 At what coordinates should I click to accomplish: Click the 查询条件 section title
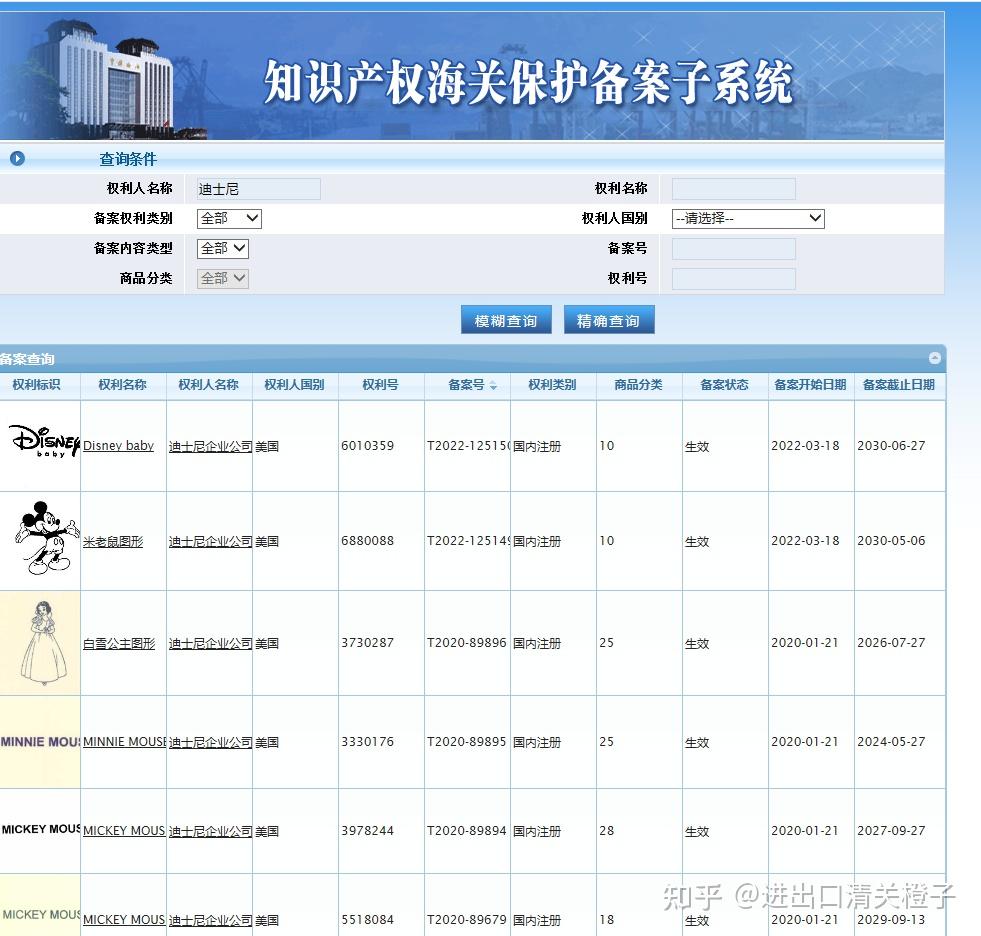tap(128, 159)
